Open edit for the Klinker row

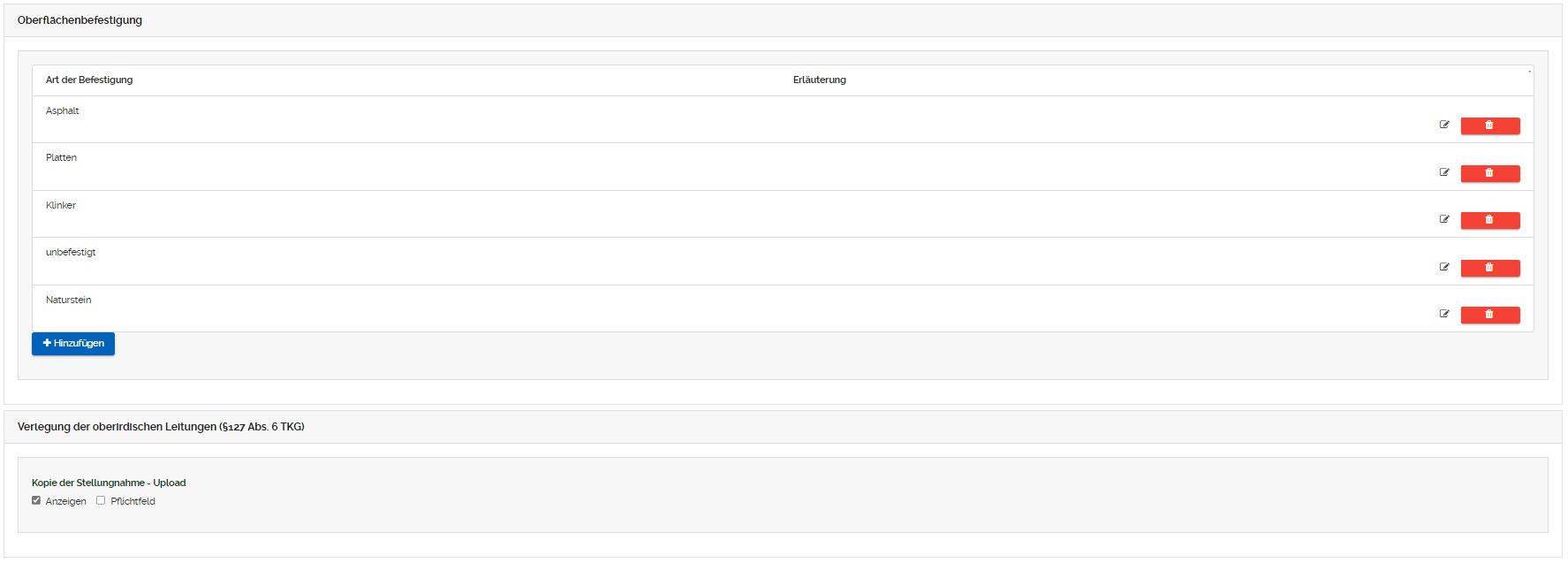pos(1444,219)
